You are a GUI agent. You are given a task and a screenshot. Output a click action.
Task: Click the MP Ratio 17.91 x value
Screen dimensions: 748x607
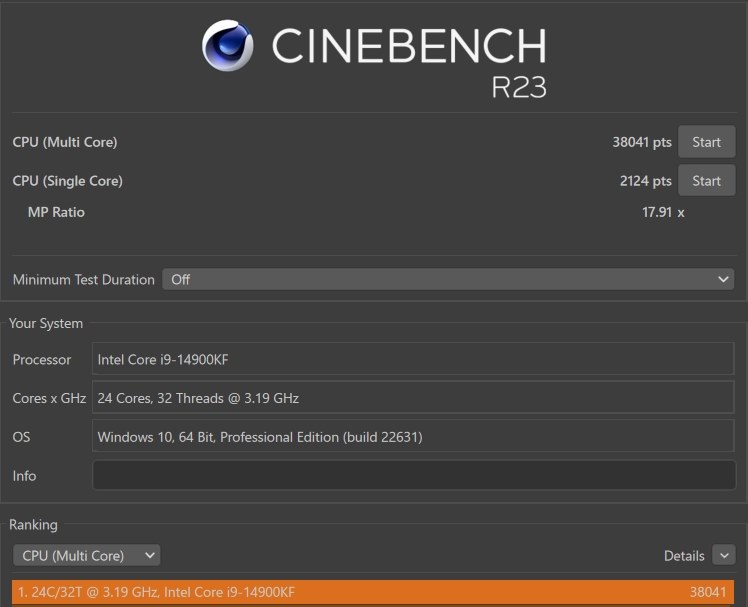pos(663,212)
